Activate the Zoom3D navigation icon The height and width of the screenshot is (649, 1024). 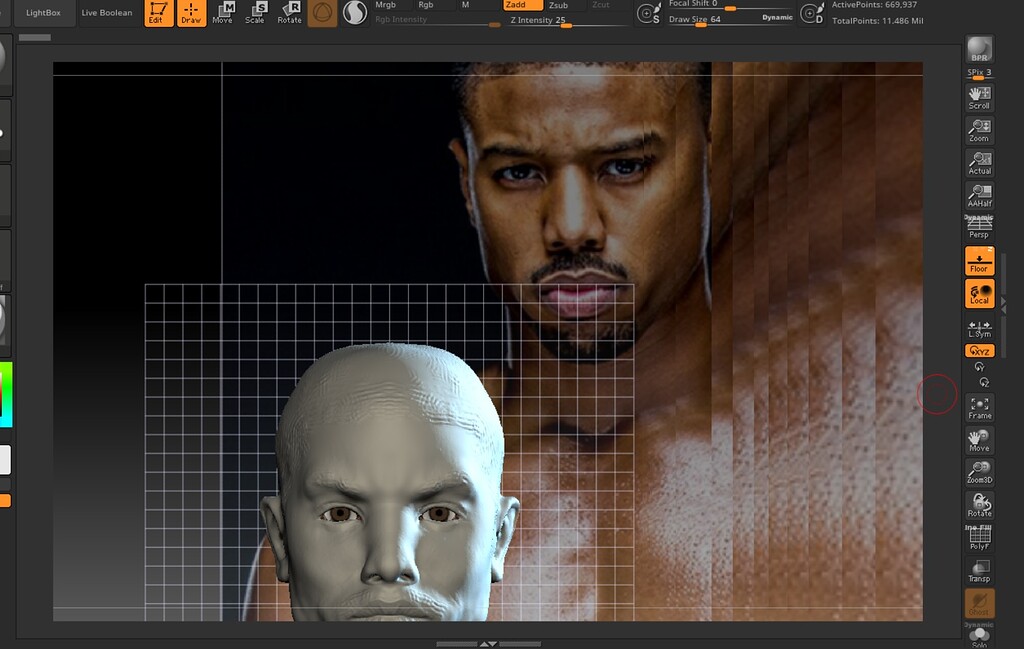(x=979, y=470)
